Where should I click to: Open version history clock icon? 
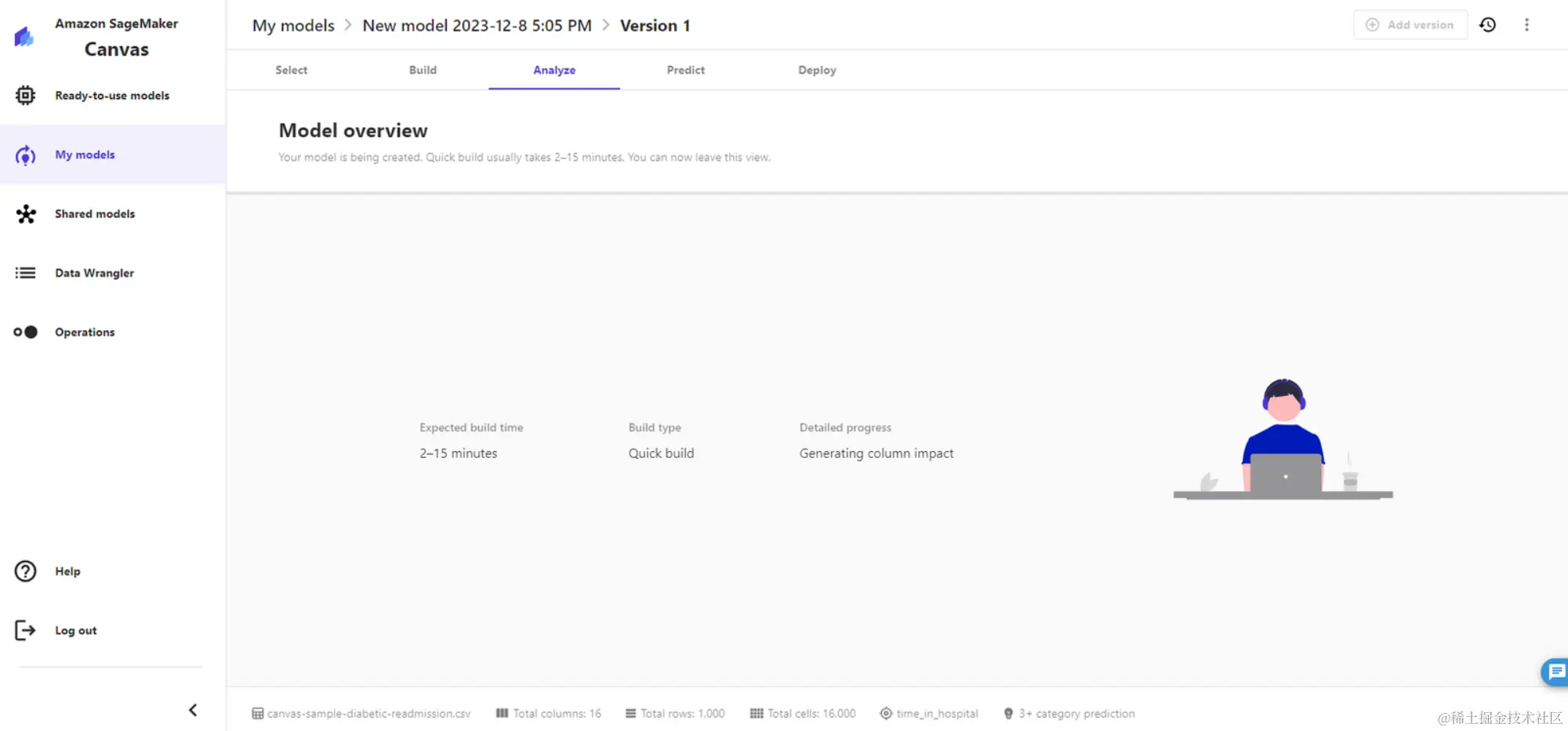(1487, 25)
